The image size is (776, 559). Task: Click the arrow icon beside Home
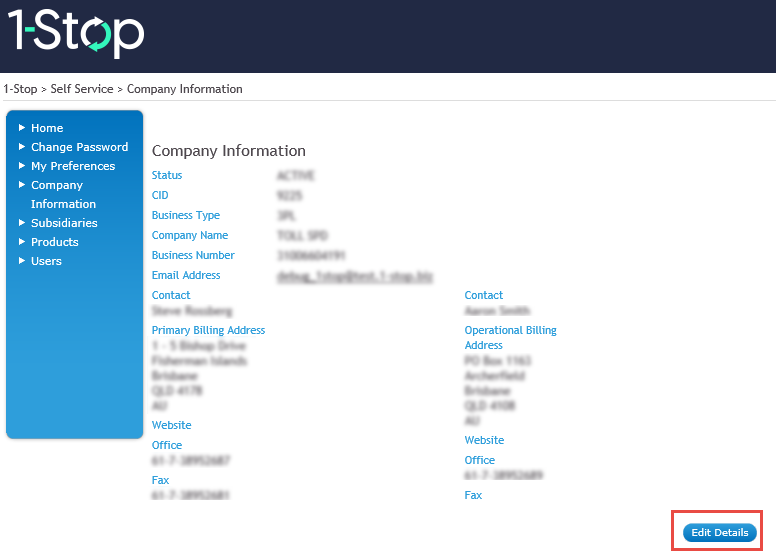(x=22, y=128)
